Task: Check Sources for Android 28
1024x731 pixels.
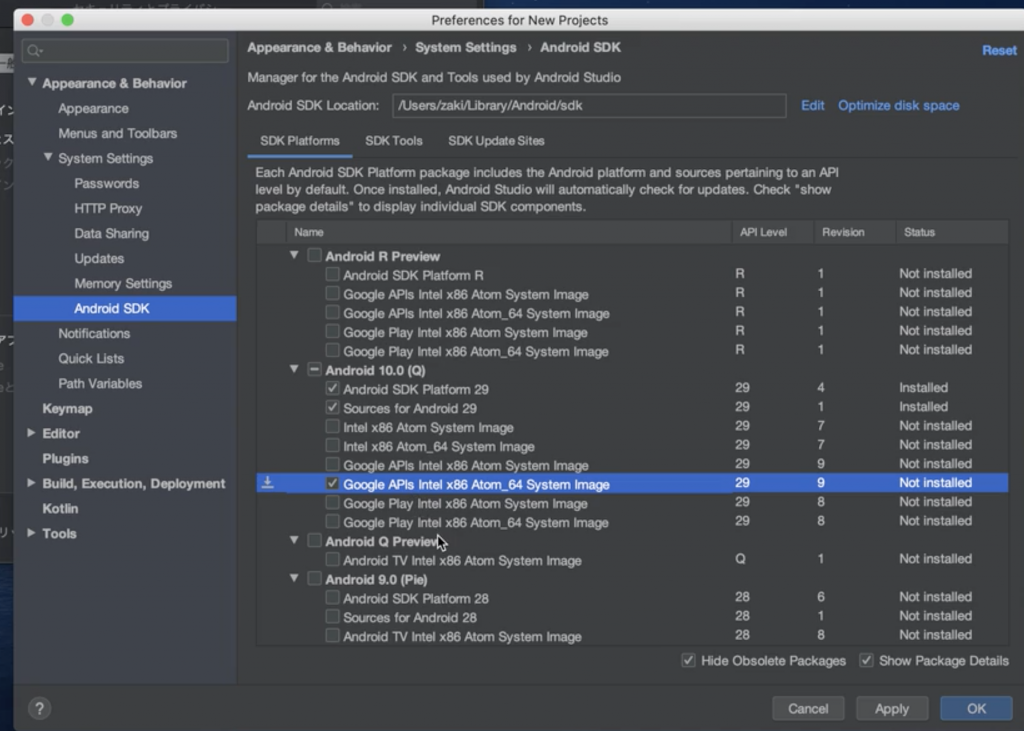Action: coord(332,617)
